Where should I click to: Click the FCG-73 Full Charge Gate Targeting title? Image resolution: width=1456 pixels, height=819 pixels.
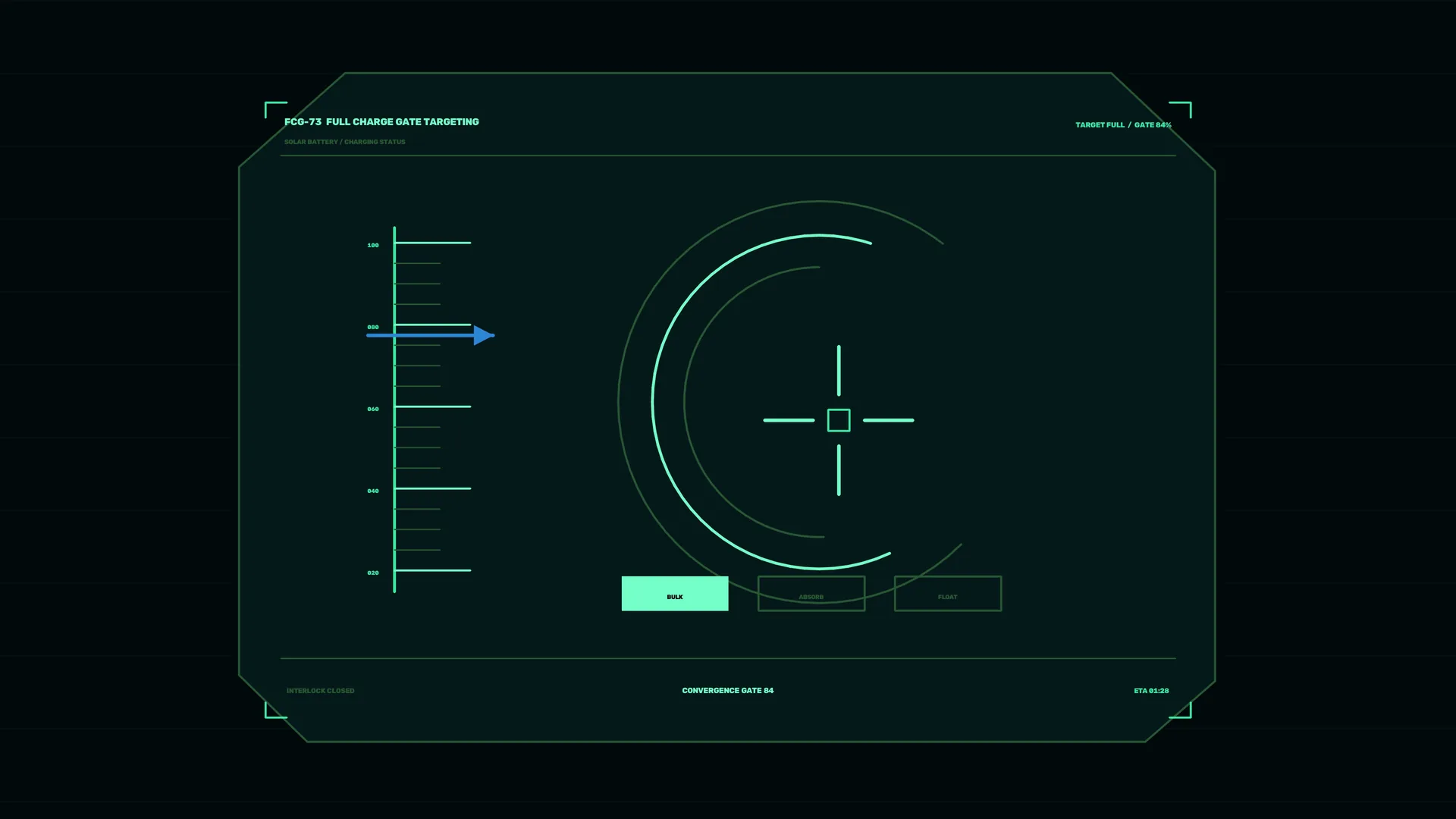pyautogui.click(x=381, y=122)
